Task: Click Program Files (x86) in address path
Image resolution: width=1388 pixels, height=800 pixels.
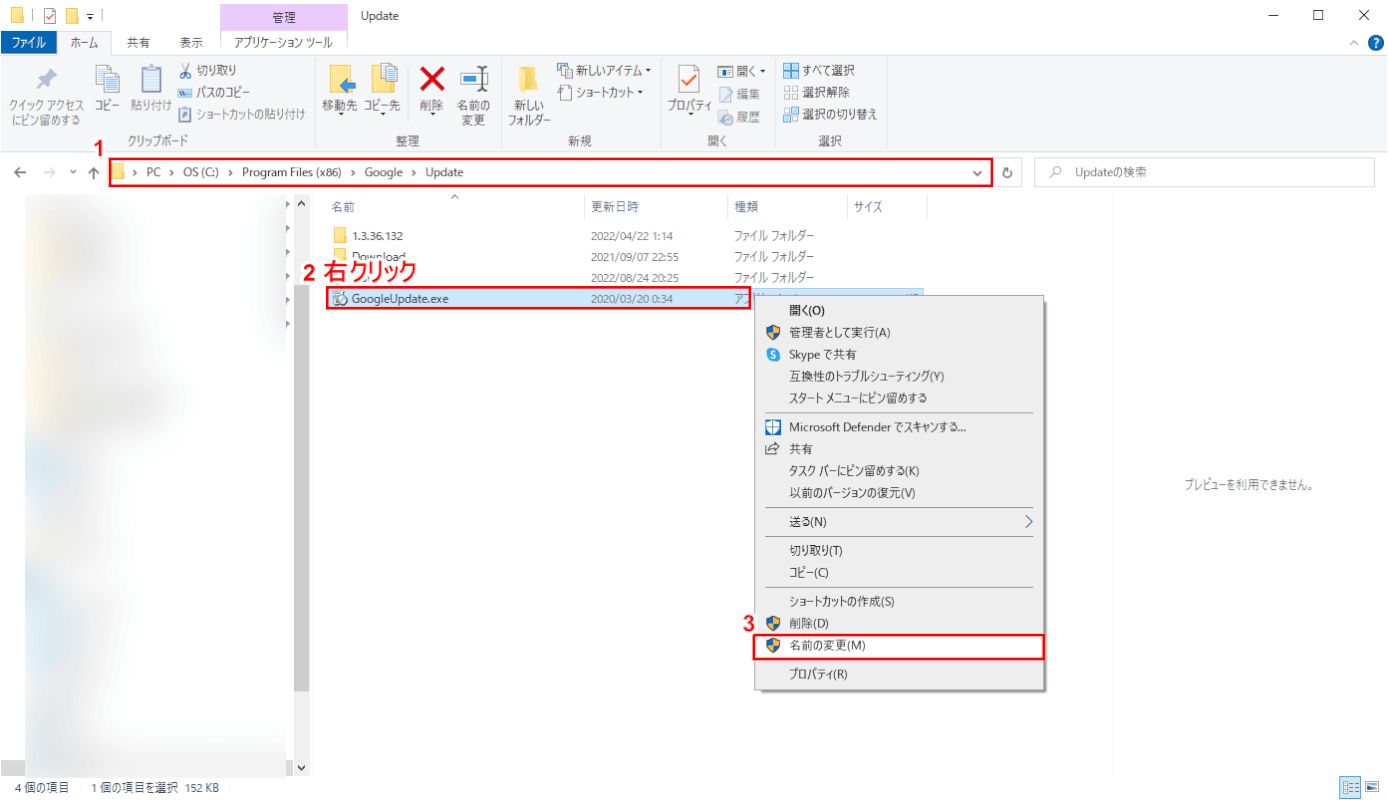Action: click(292, 172)
